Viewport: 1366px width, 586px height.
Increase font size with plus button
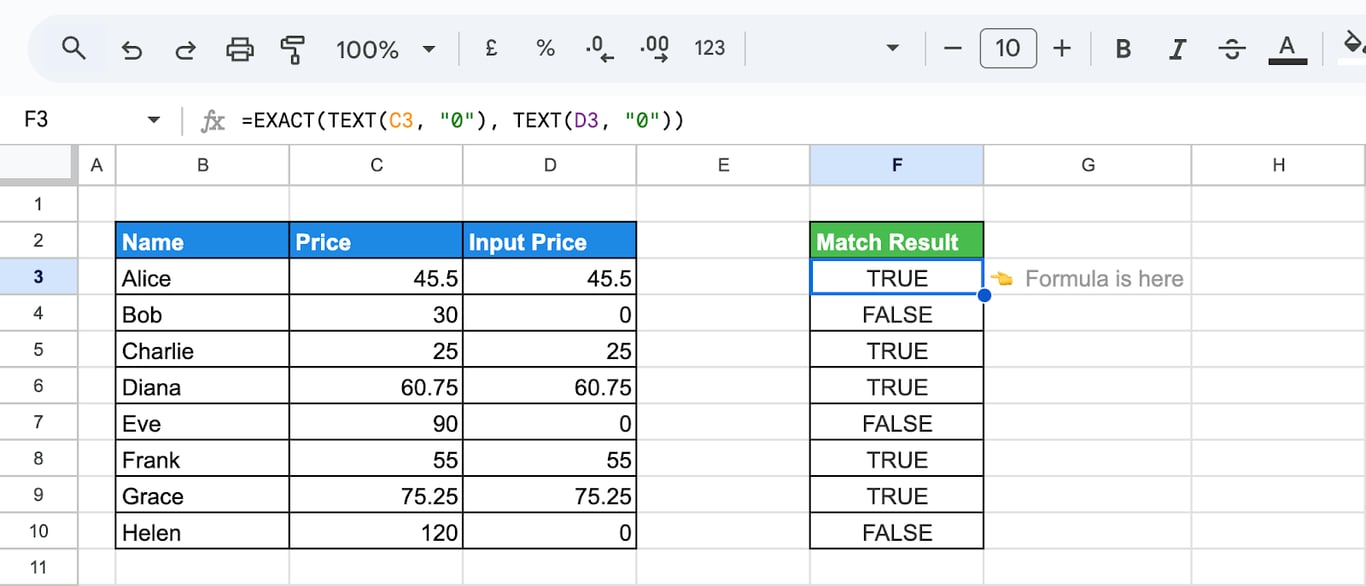1062,48
